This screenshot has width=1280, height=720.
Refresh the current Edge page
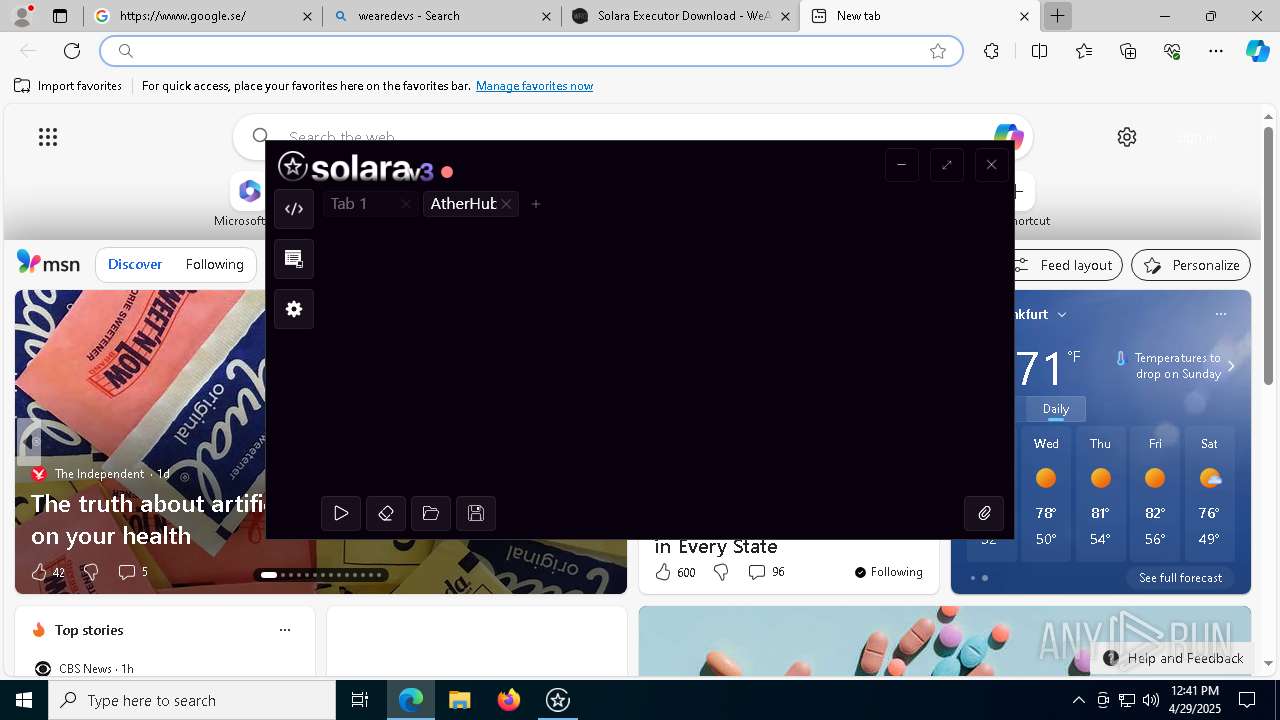tap(72, 51)
